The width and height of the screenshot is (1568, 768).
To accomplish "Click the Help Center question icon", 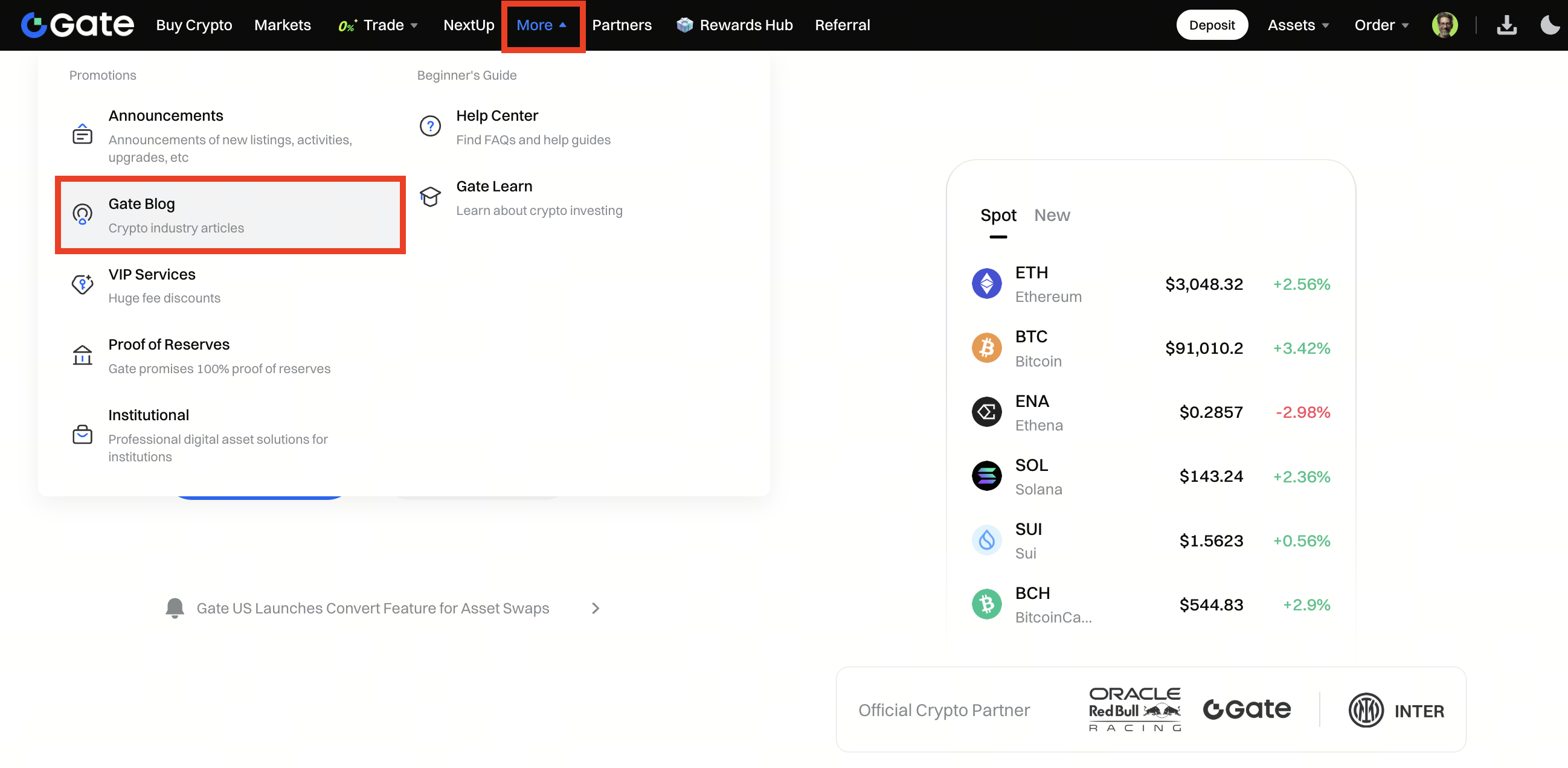I will pos(430,126).
